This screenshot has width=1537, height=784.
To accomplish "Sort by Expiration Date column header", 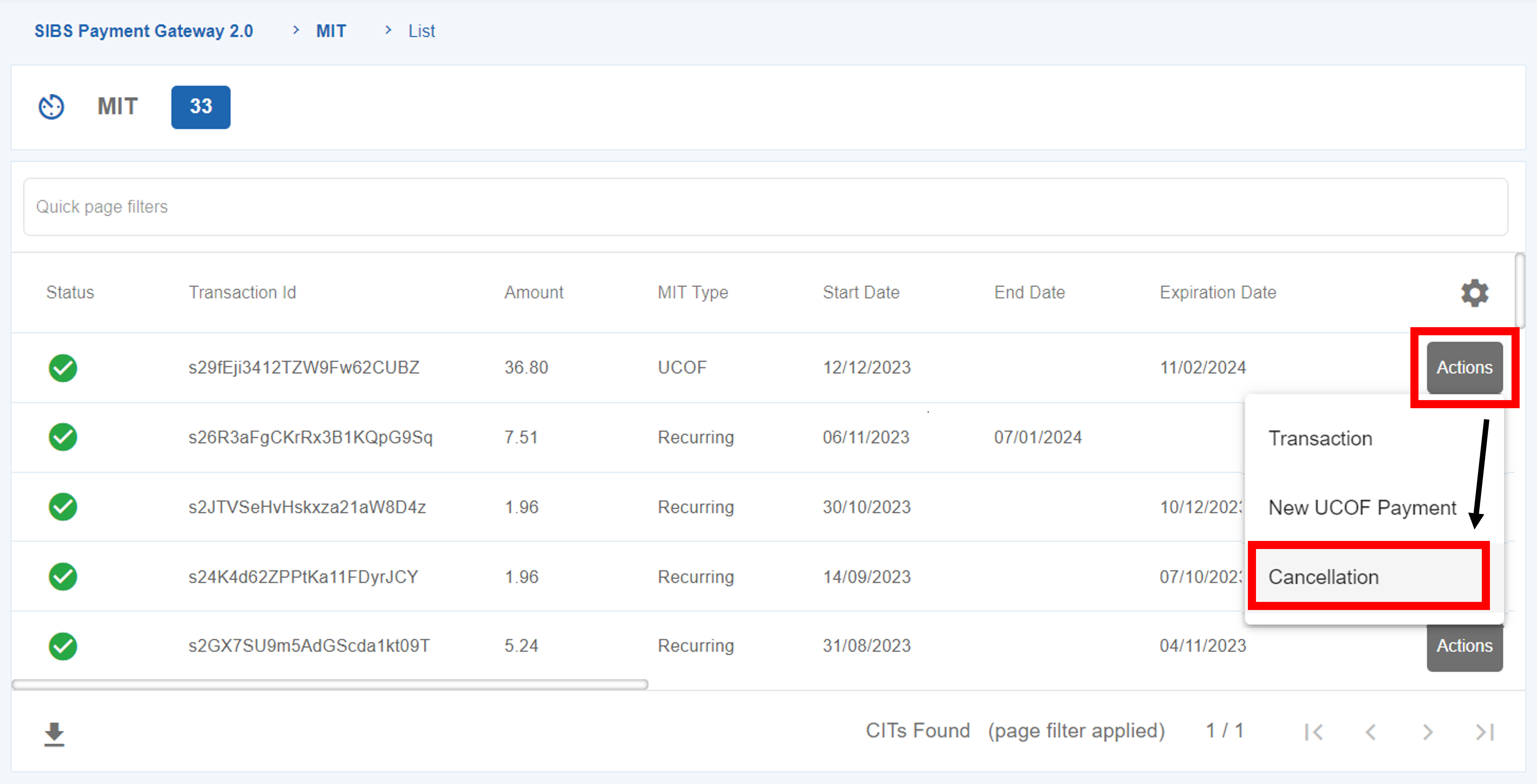I will (x=1217, y=293).
